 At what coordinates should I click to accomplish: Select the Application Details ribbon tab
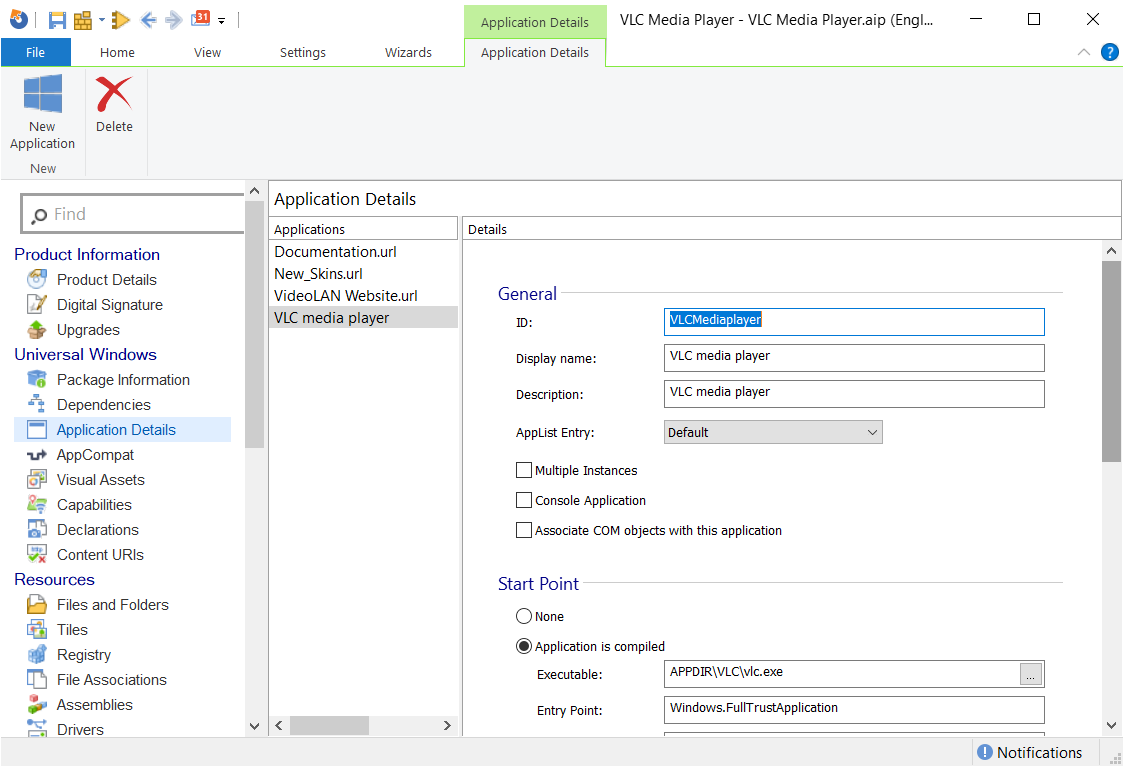pyautogui.click(x=535, y=52)
